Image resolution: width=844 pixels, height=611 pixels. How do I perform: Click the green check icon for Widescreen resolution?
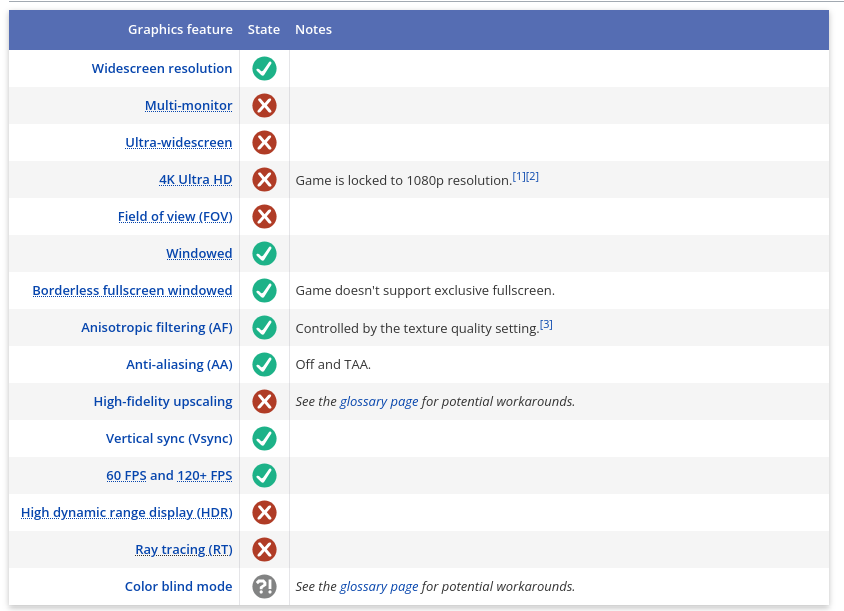(264, 68)
